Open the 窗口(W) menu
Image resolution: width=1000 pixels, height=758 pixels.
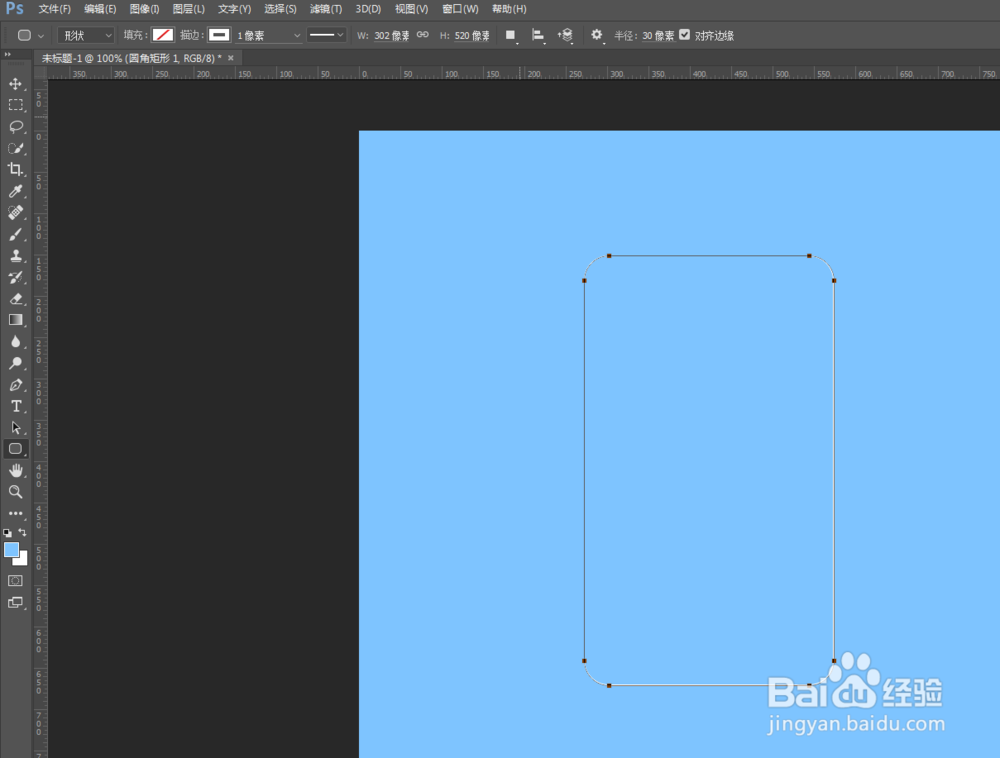tap(460, 9)
